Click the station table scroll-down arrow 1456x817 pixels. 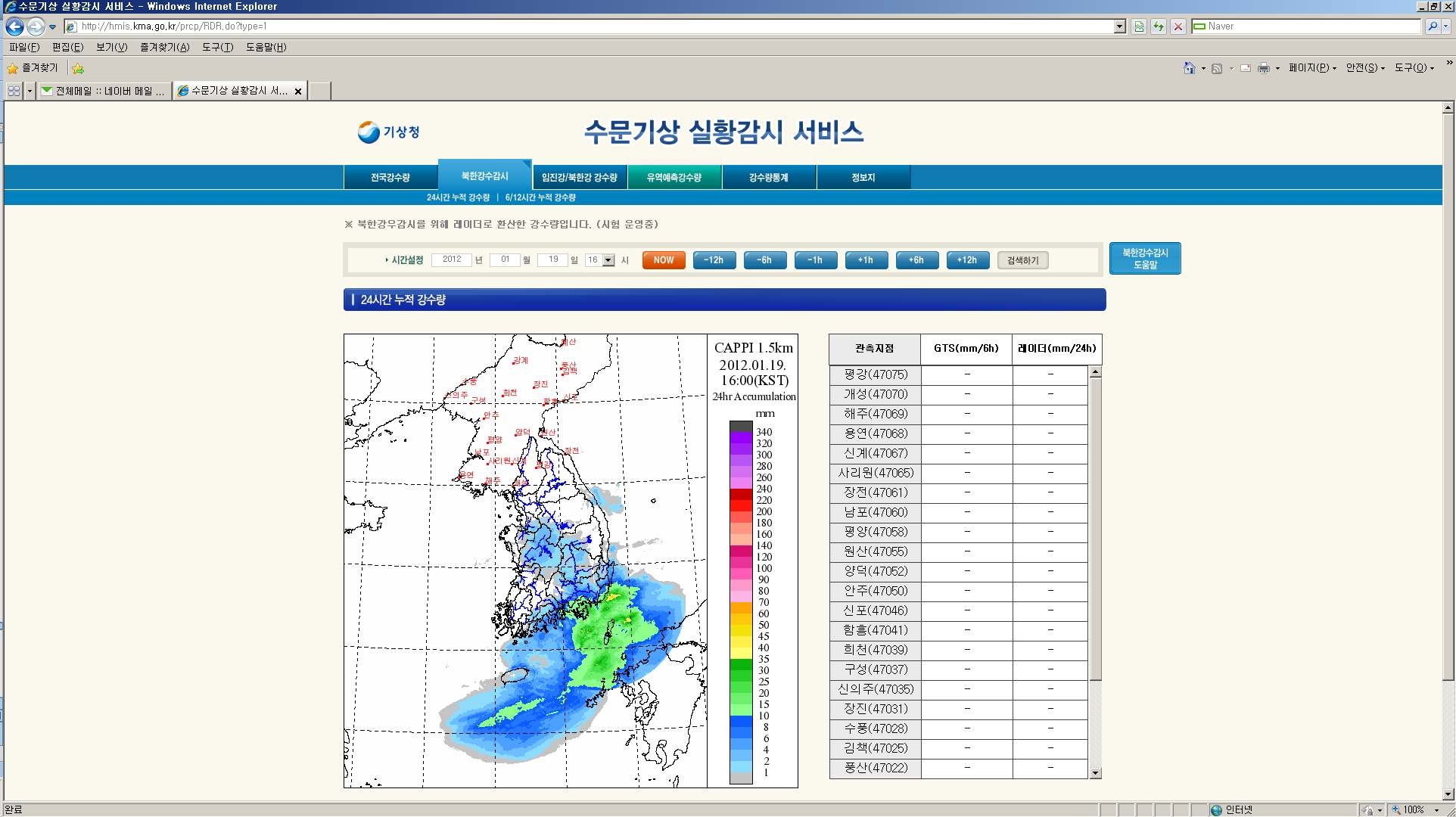[x=1096, y=772]
